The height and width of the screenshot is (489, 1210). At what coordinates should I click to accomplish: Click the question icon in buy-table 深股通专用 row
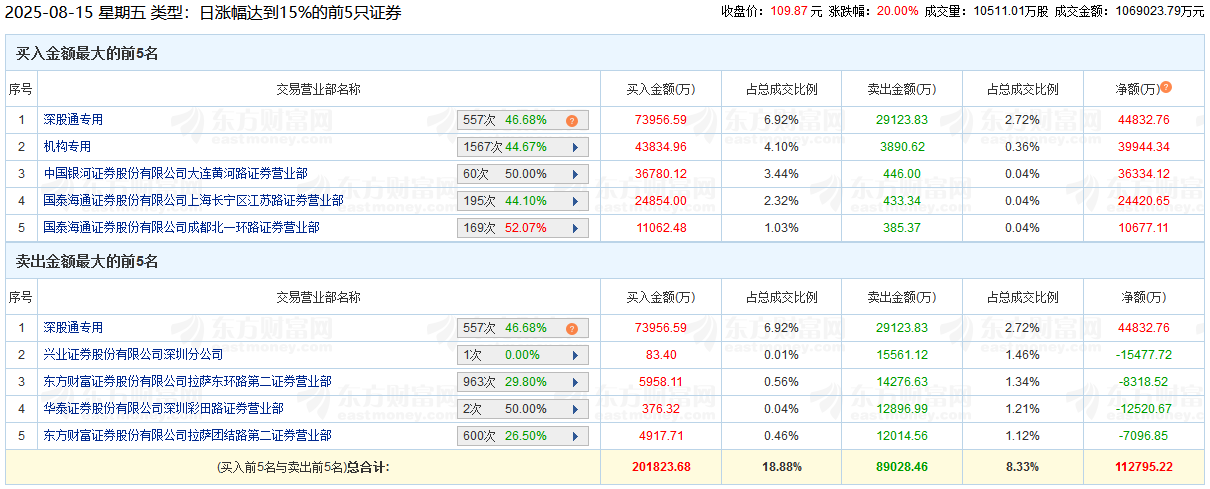(572, 120)
